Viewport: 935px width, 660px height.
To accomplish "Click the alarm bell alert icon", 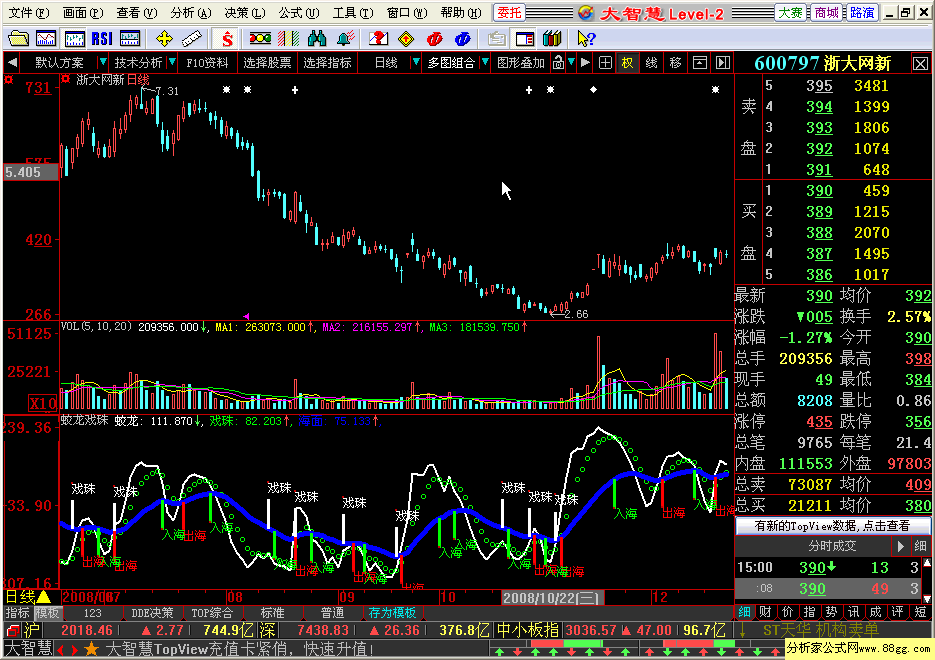I will [345, 39].
